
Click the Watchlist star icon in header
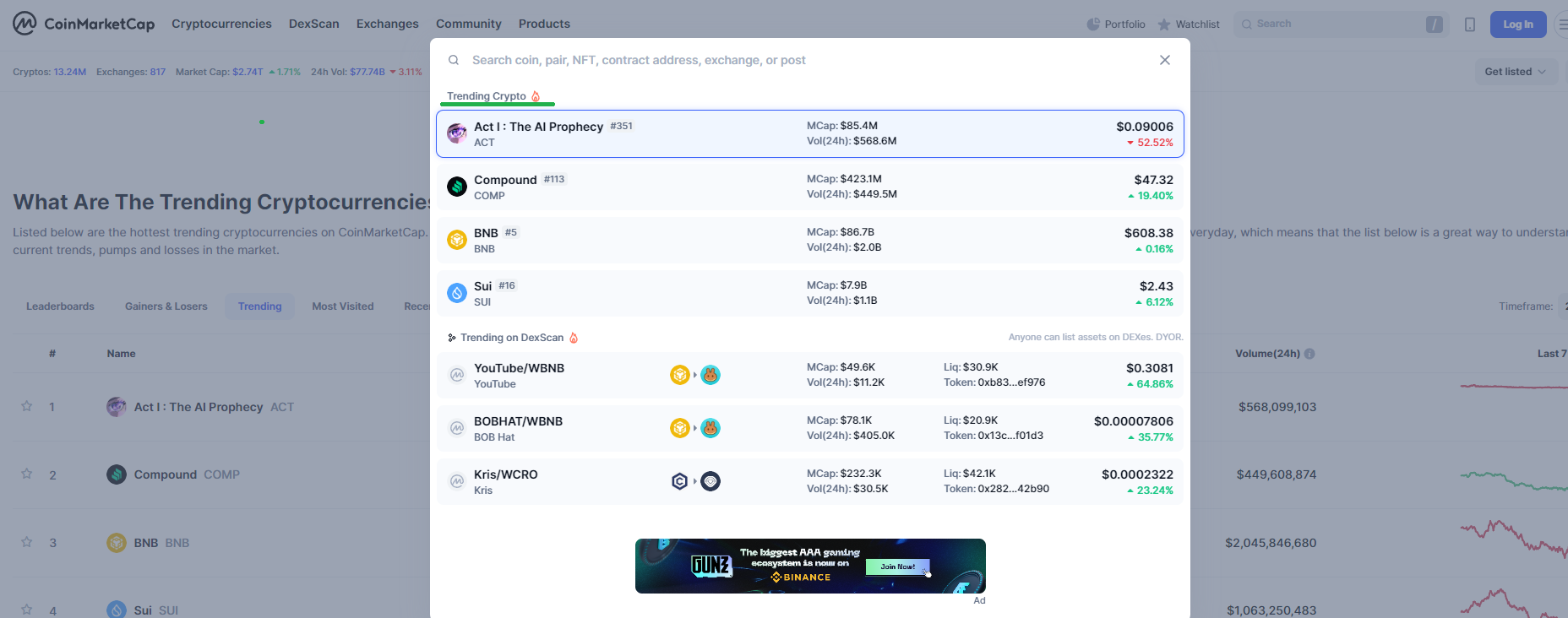click(x=1164, y=24)
